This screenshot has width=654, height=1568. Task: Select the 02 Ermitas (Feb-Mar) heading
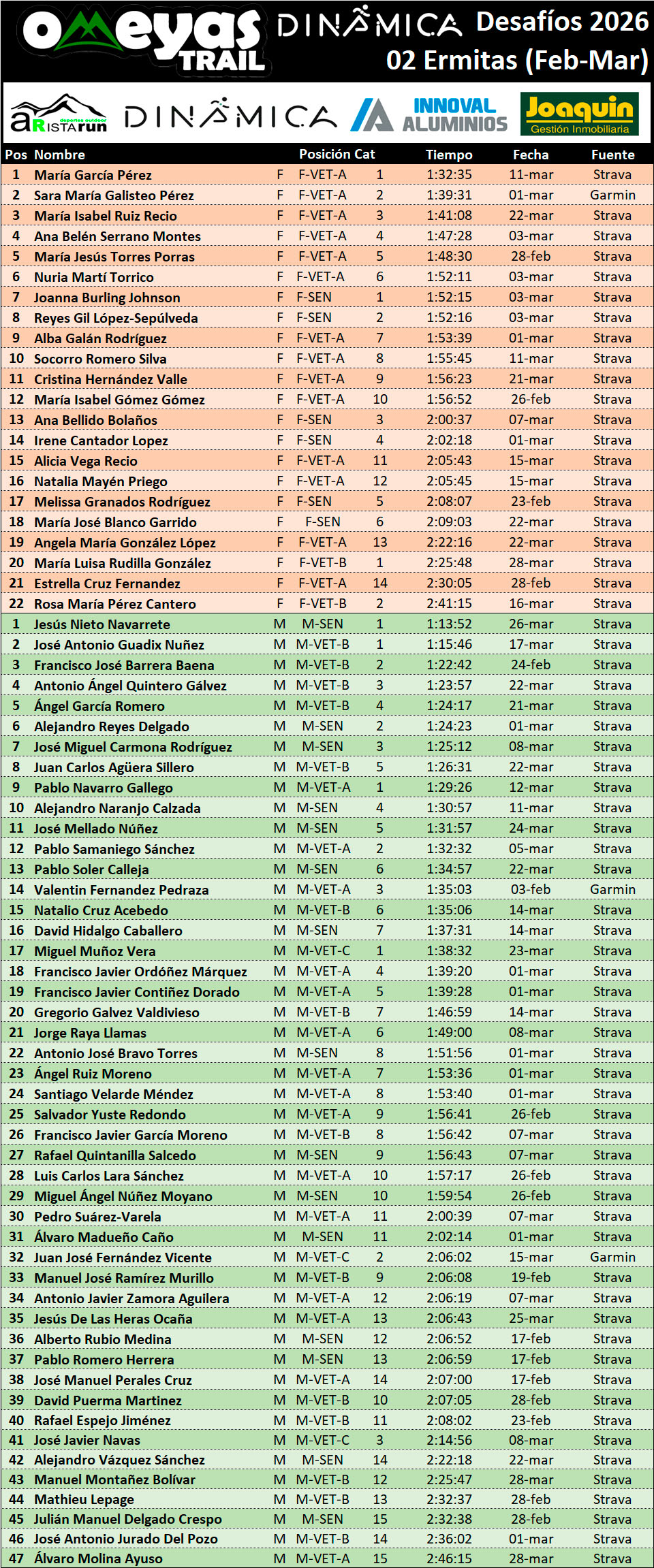516,60
